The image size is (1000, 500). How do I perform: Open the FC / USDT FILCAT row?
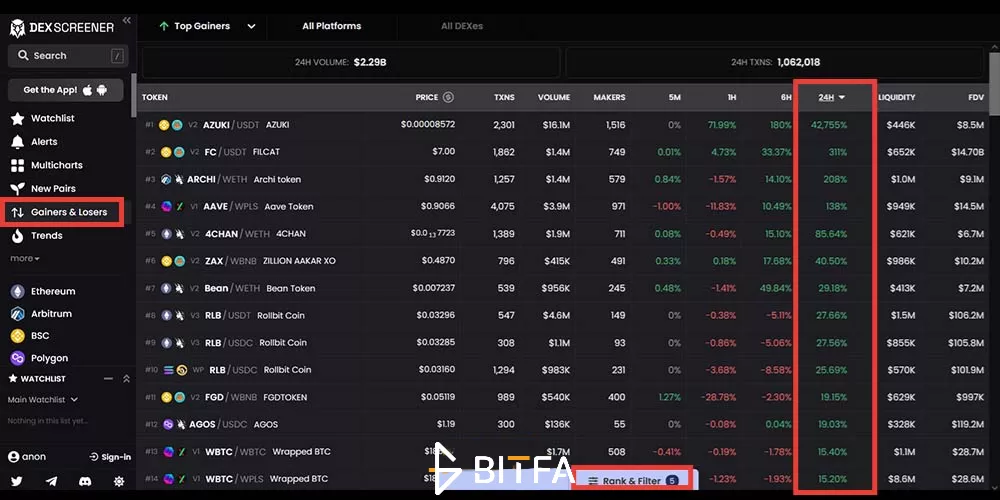click(564, 152)
